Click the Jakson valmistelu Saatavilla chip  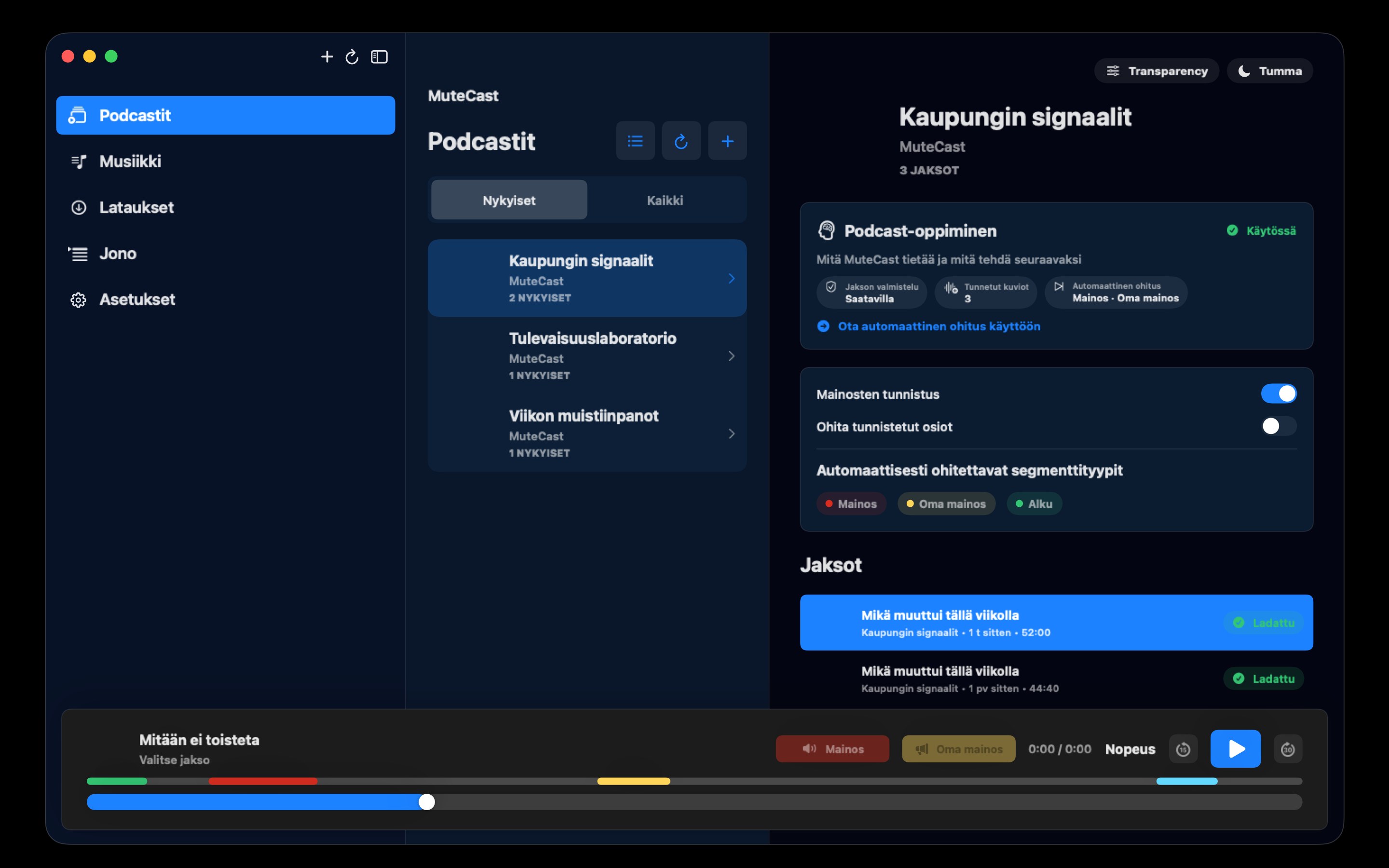[x=872, y=293]
